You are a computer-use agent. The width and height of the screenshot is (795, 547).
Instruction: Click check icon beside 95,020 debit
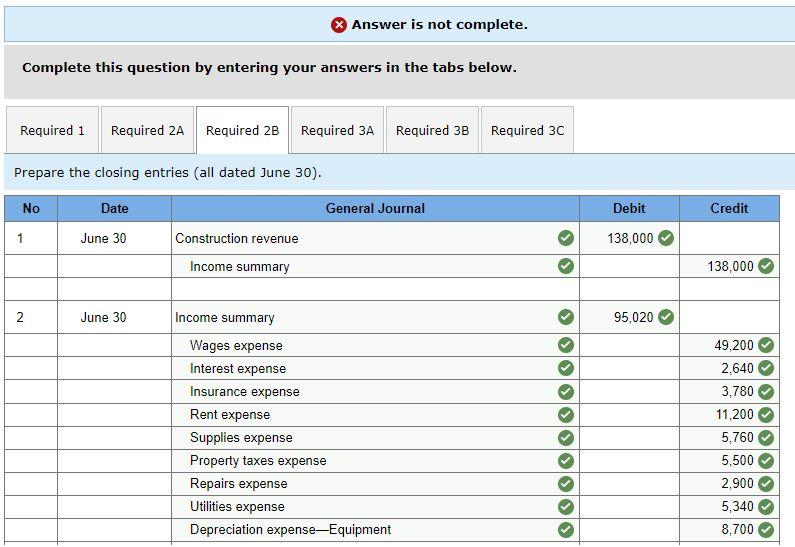click(666, 317)
